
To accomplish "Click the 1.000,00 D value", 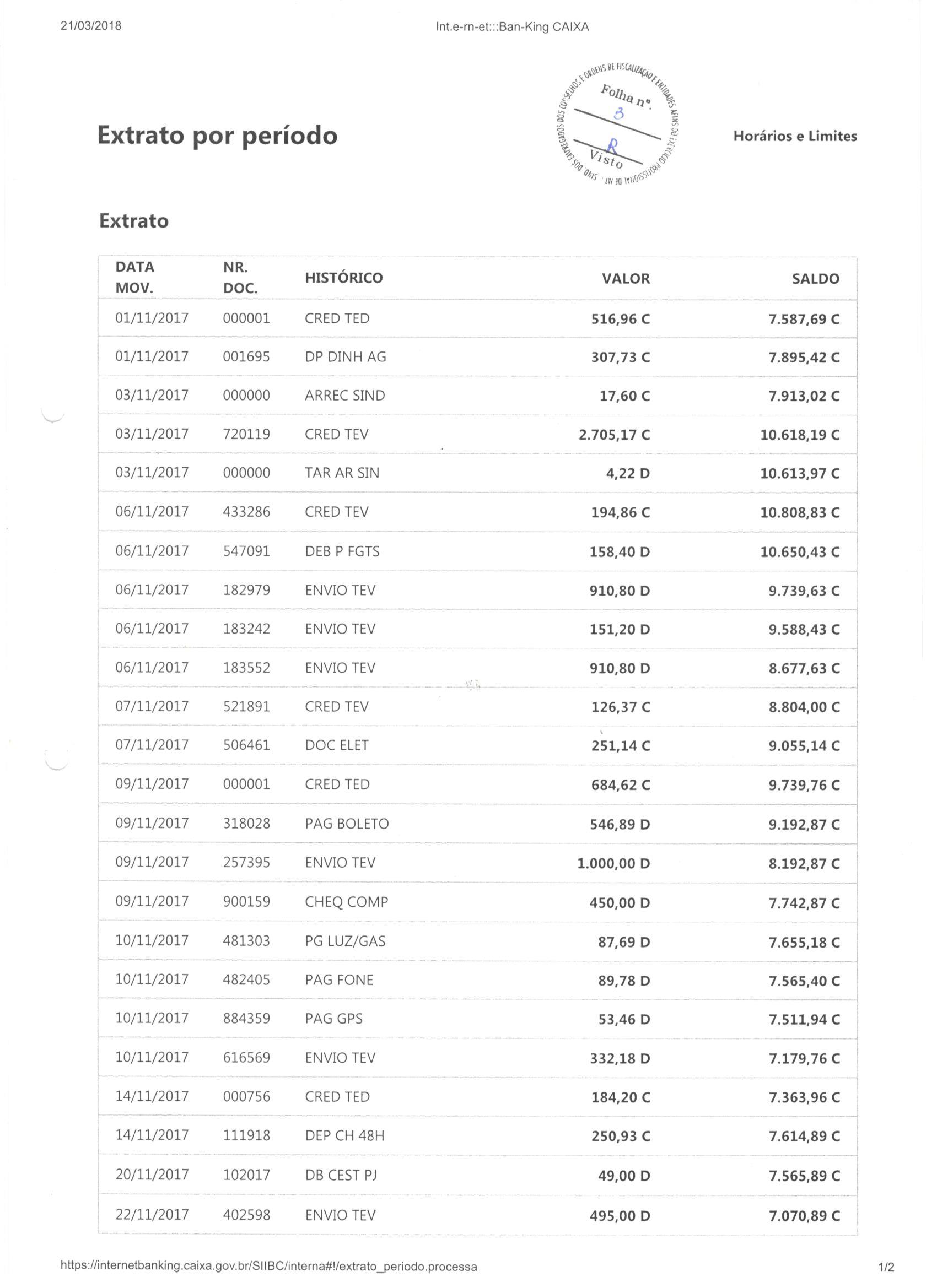I will [613, 863].
